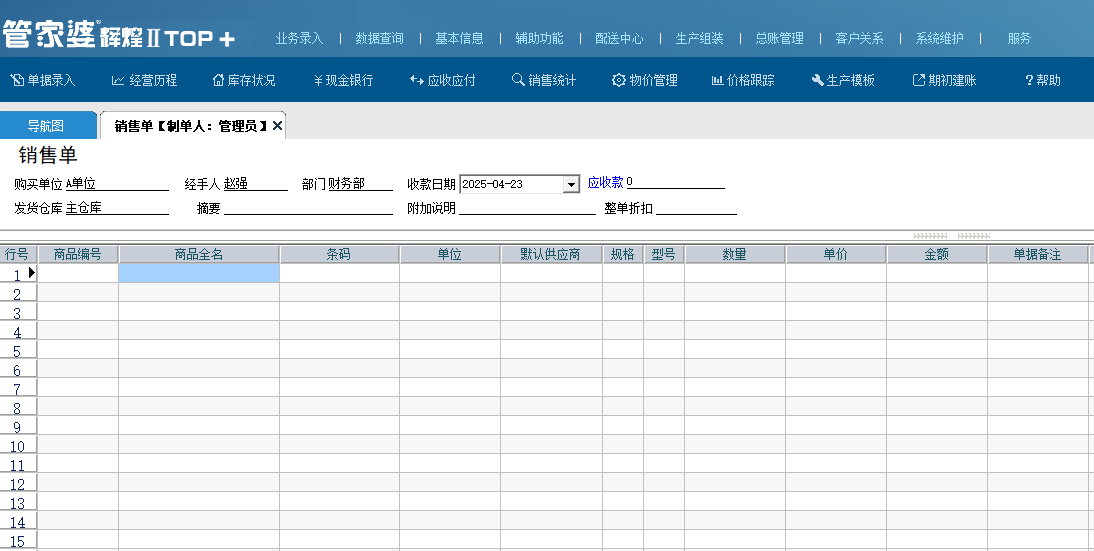Click the highlighted 商品全名 cell in row 1
The image size is (1094, 551).
click(x=199, y=273)
